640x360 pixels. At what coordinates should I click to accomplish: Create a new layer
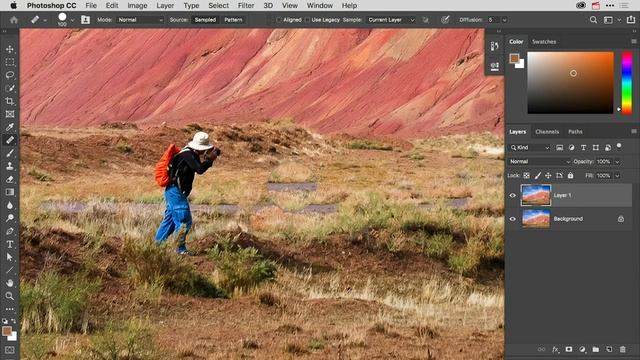click(609, 349)
